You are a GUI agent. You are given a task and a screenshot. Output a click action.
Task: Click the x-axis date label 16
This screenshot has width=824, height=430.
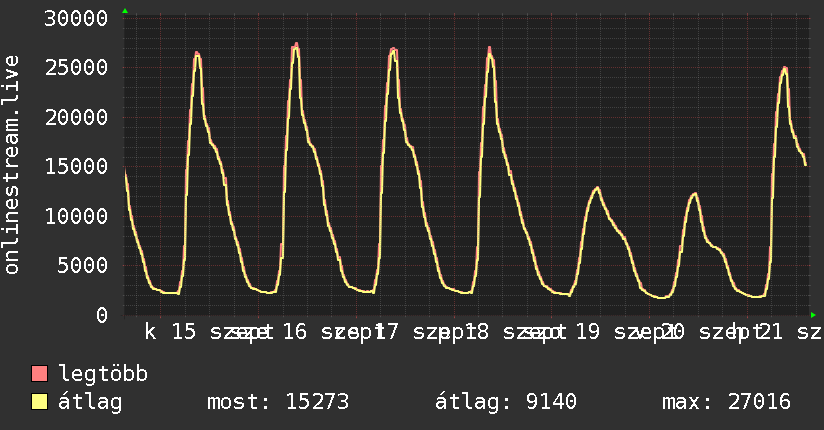point(294,332)
